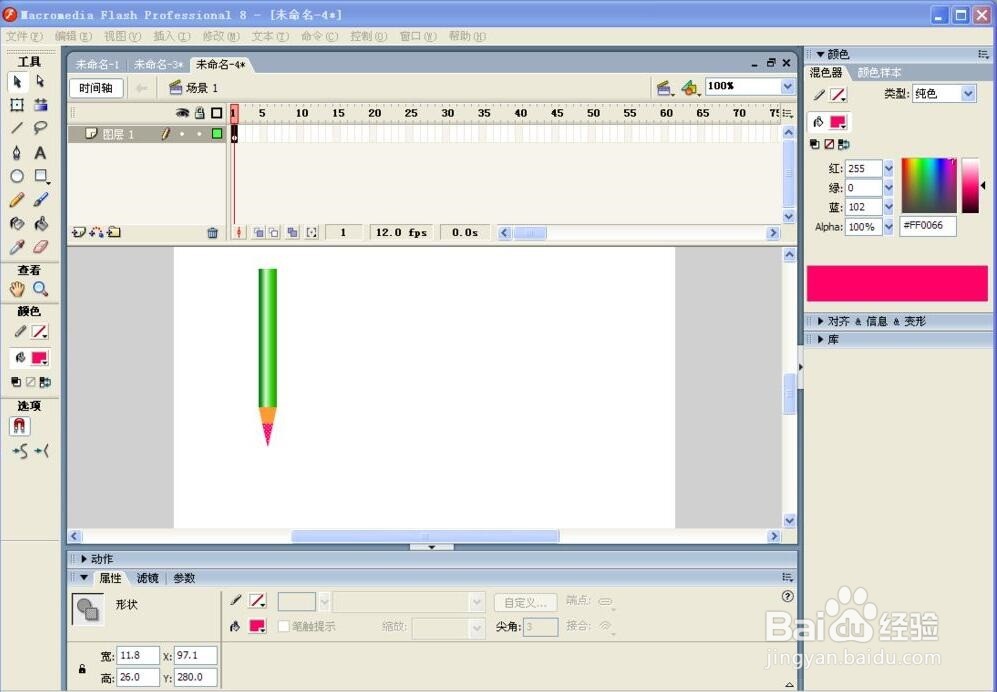The height and width of the screenshot is (692, 997).
Task: Select the Ink Bottle tool
Action: coord(17,223)
